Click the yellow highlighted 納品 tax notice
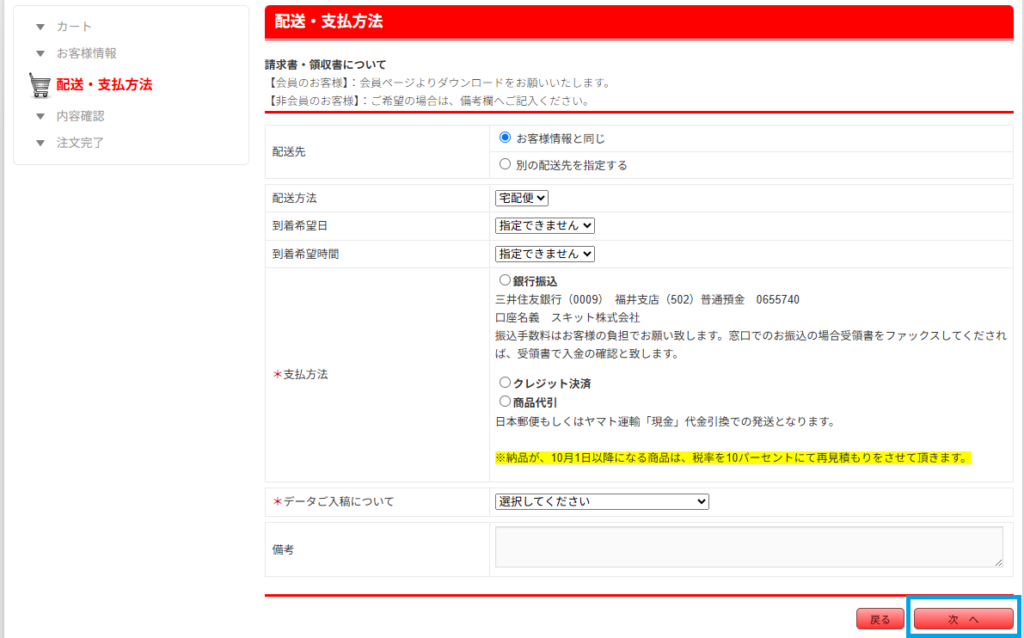Screen dimensions: 1024x638 tap(733, 458)
